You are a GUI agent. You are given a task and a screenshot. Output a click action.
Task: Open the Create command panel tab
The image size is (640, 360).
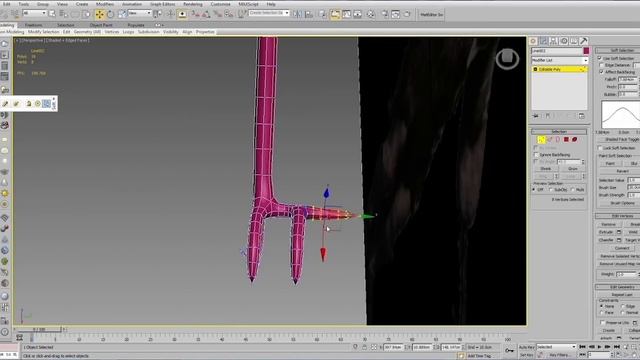(x=533, y=41)
